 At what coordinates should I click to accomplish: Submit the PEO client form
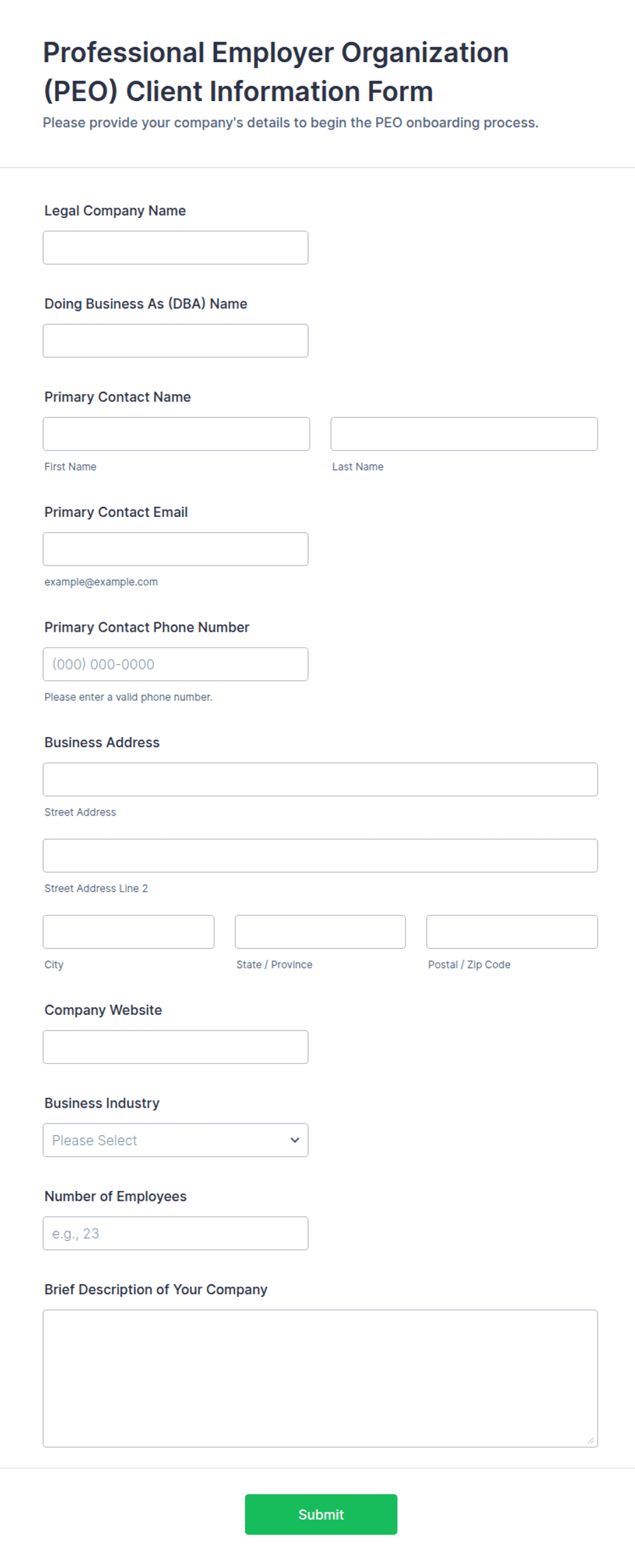[x=321, y=1514]
